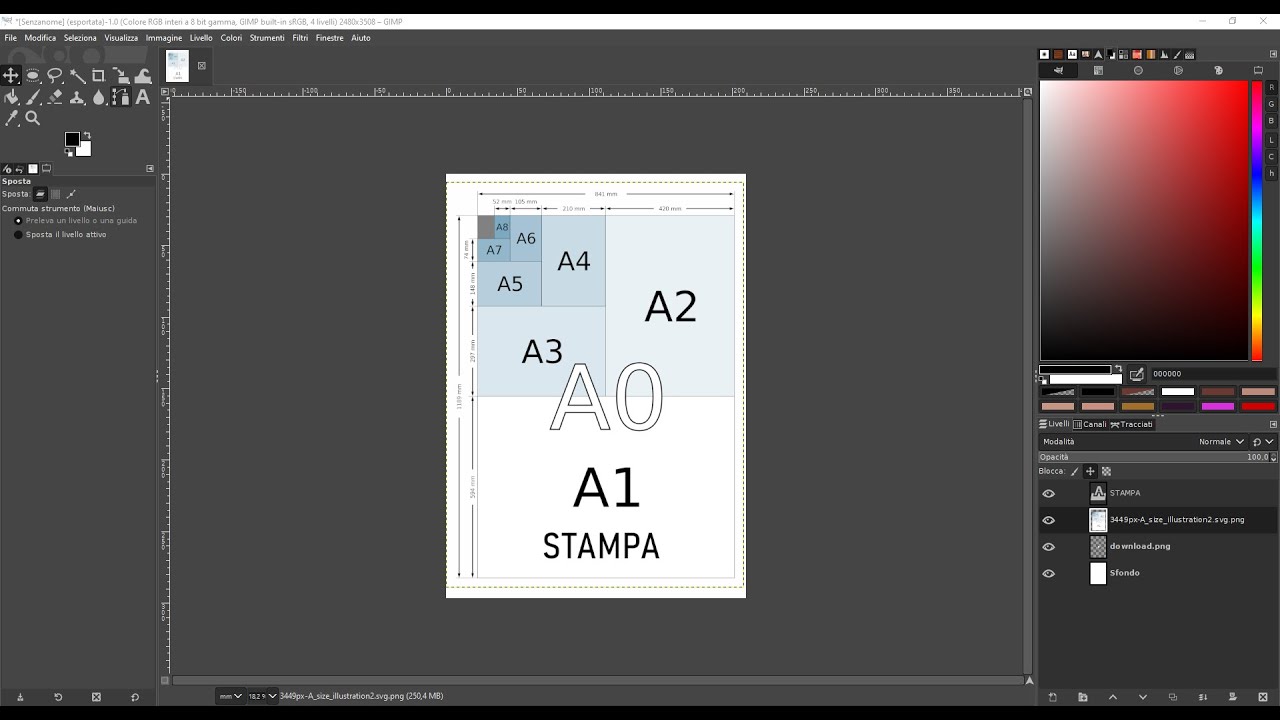Hide the STAMPA layer with its eye icon
The height and width of the screenshot is (720, 1280).
pyautogui.click(x=1048, y=493)
